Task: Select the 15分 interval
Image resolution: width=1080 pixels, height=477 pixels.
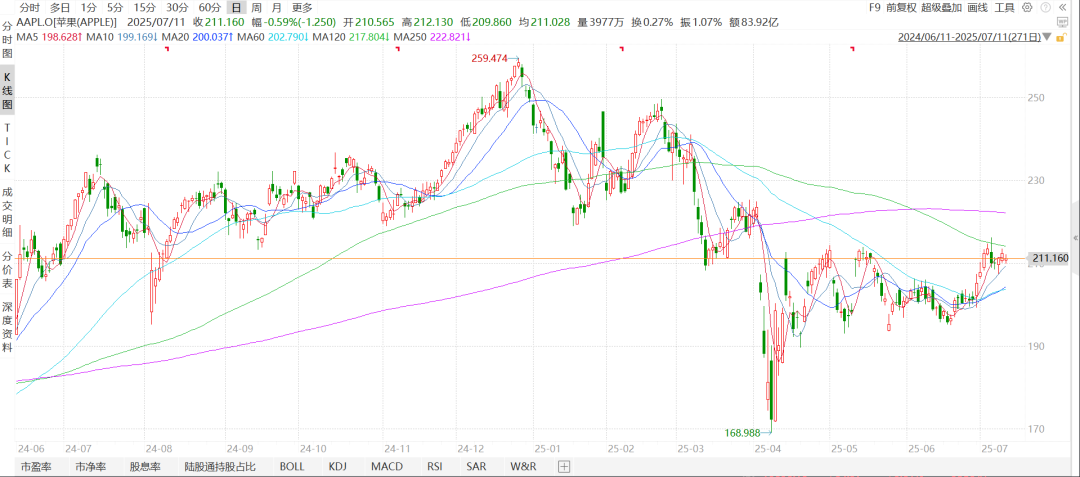Action: coord(144,8)
